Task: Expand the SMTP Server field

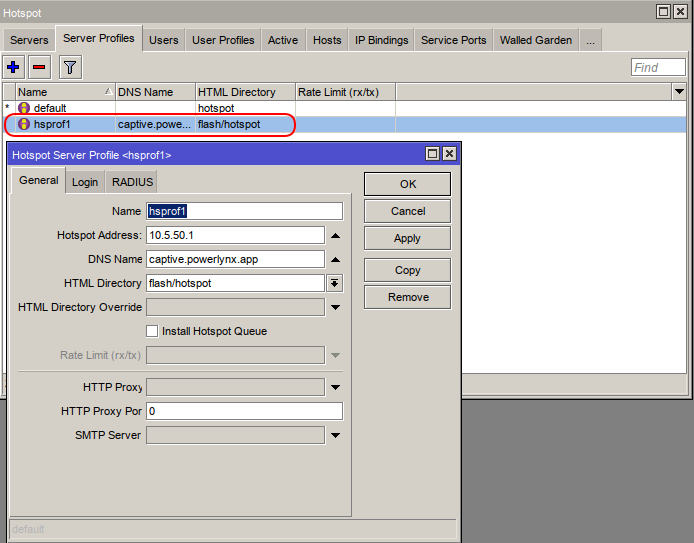Action: tap(335, 435)
